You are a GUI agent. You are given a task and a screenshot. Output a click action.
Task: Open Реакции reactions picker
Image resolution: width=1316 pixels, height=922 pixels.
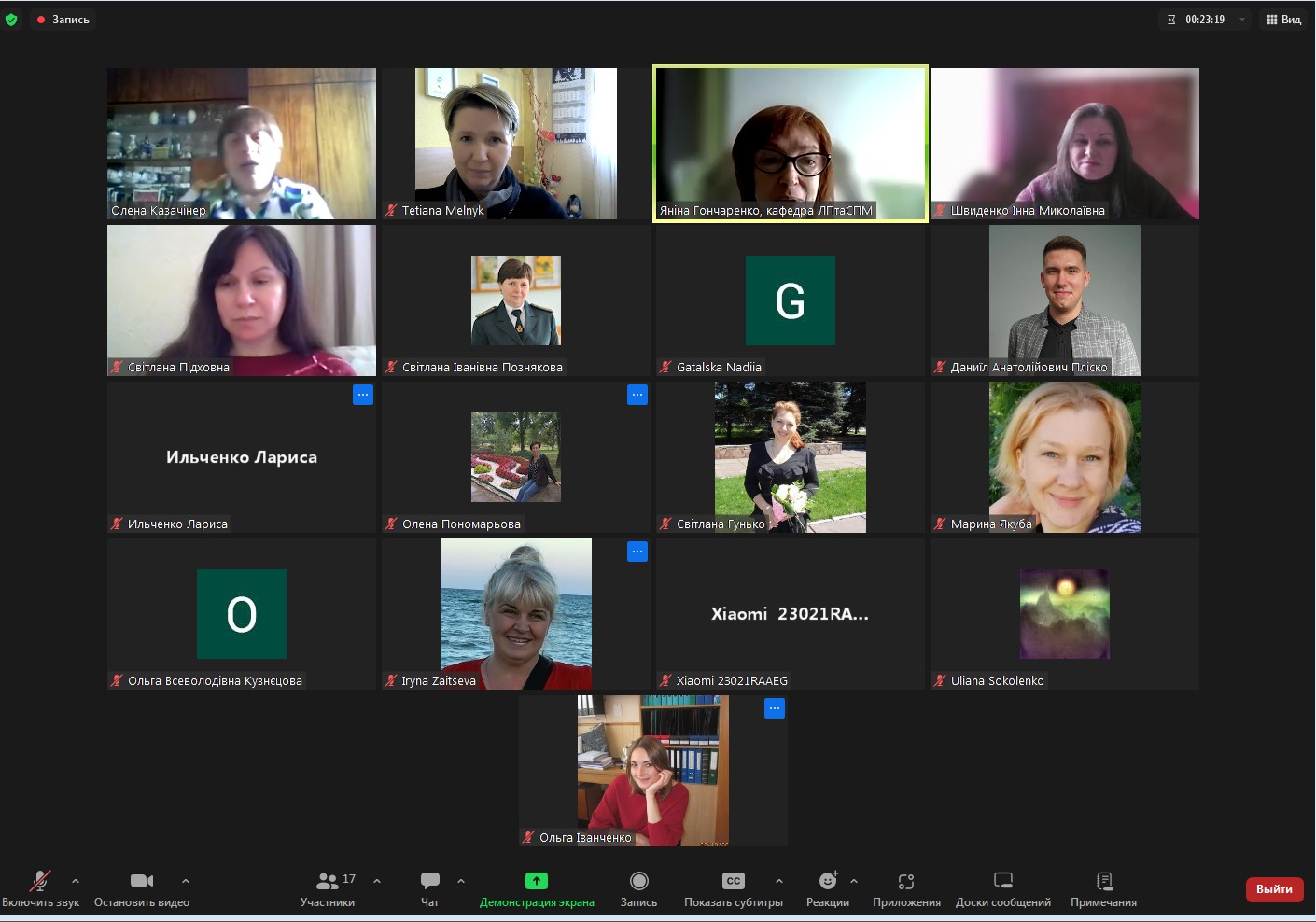[828, 887]
